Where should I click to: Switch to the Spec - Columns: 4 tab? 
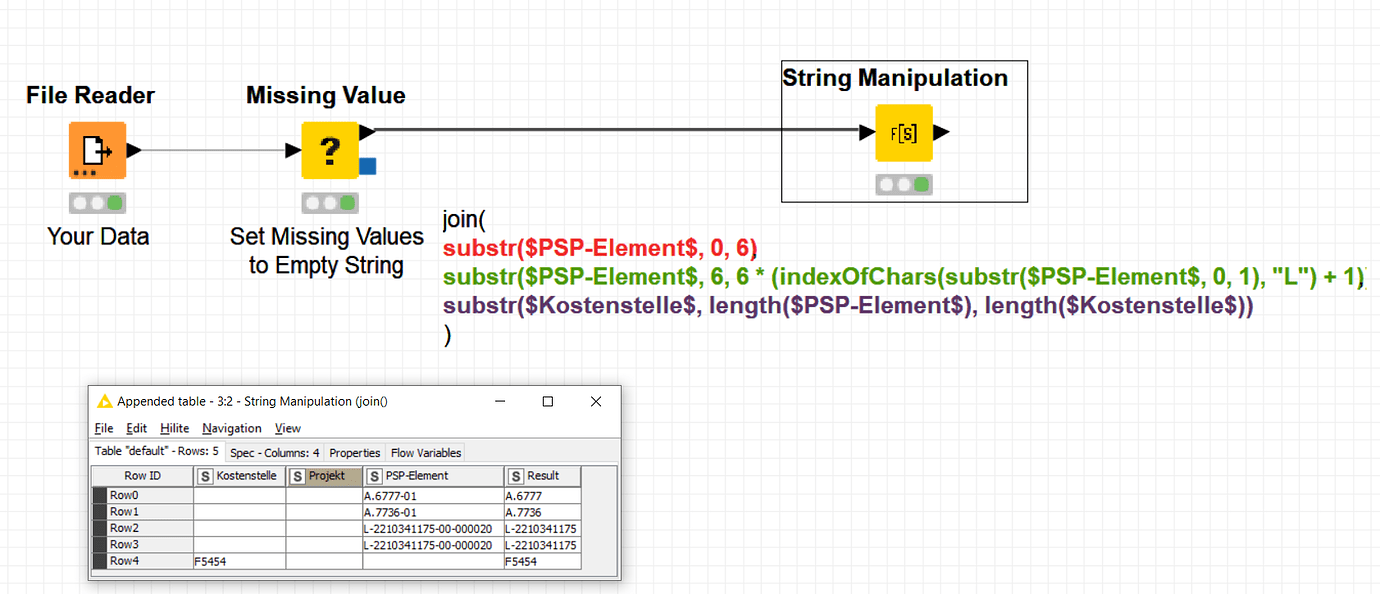(274, 452)
